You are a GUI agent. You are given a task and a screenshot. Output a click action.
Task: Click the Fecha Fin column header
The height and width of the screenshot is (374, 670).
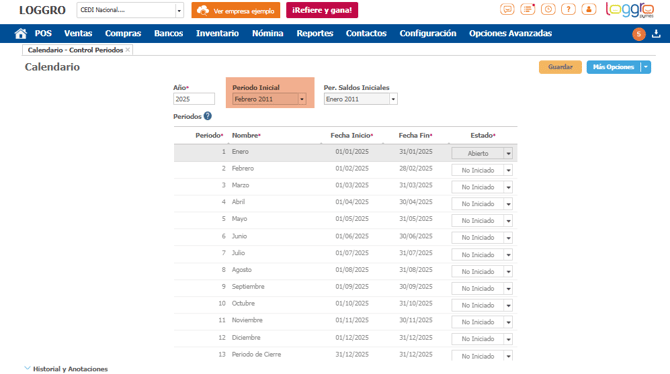click(415, 135)
